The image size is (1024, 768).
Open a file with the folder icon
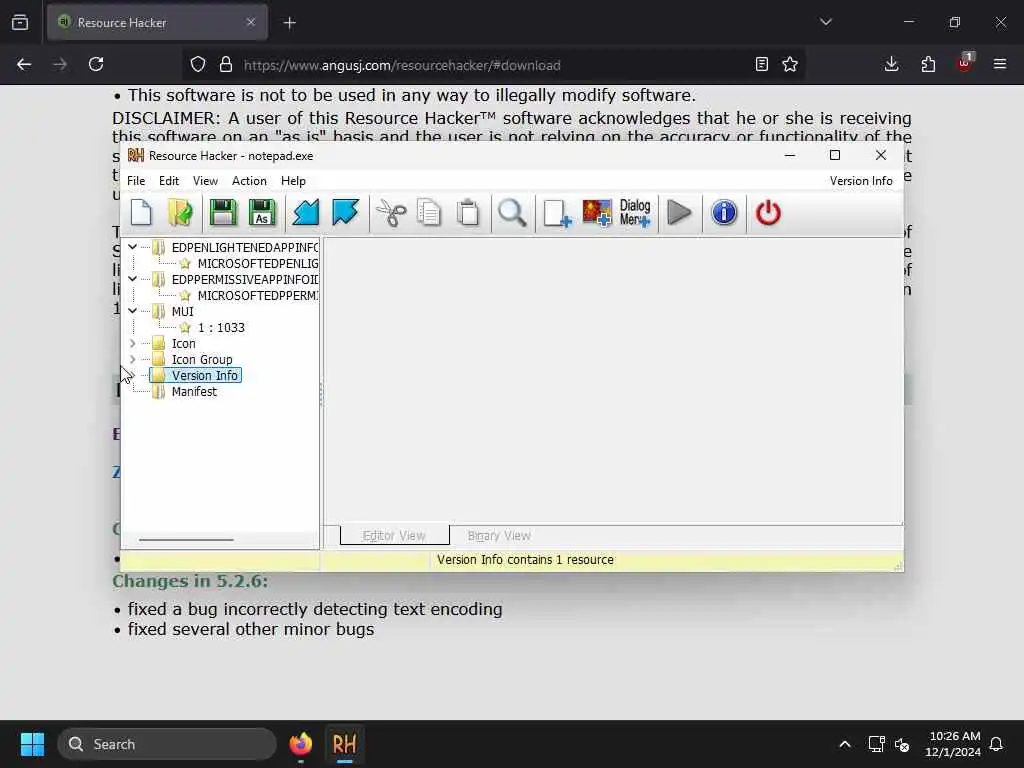point(180,213)
